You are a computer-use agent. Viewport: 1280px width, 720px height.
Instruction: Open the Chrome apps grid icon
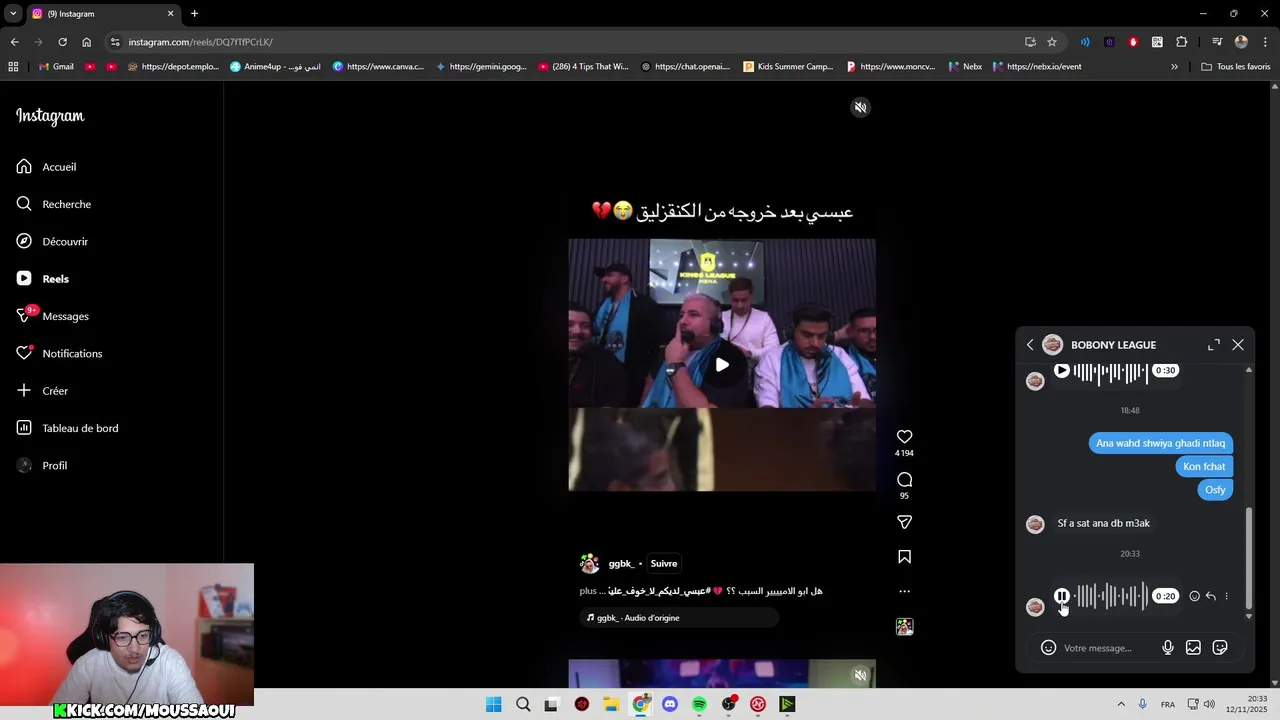pyautogui.click(x=13, y=67)
